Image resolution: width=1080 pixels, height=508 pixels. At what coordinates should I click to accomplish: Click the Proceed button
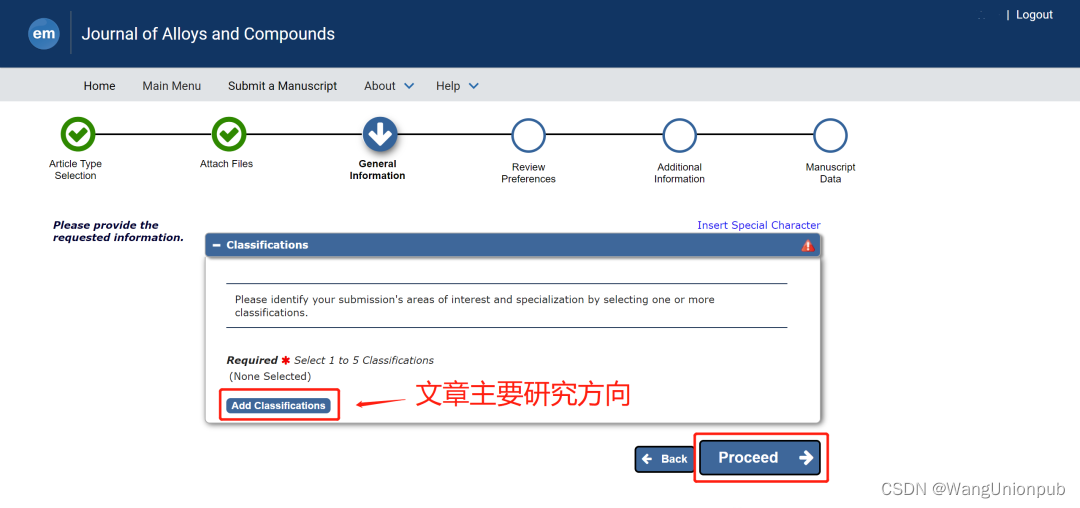[x=760, y=458]
